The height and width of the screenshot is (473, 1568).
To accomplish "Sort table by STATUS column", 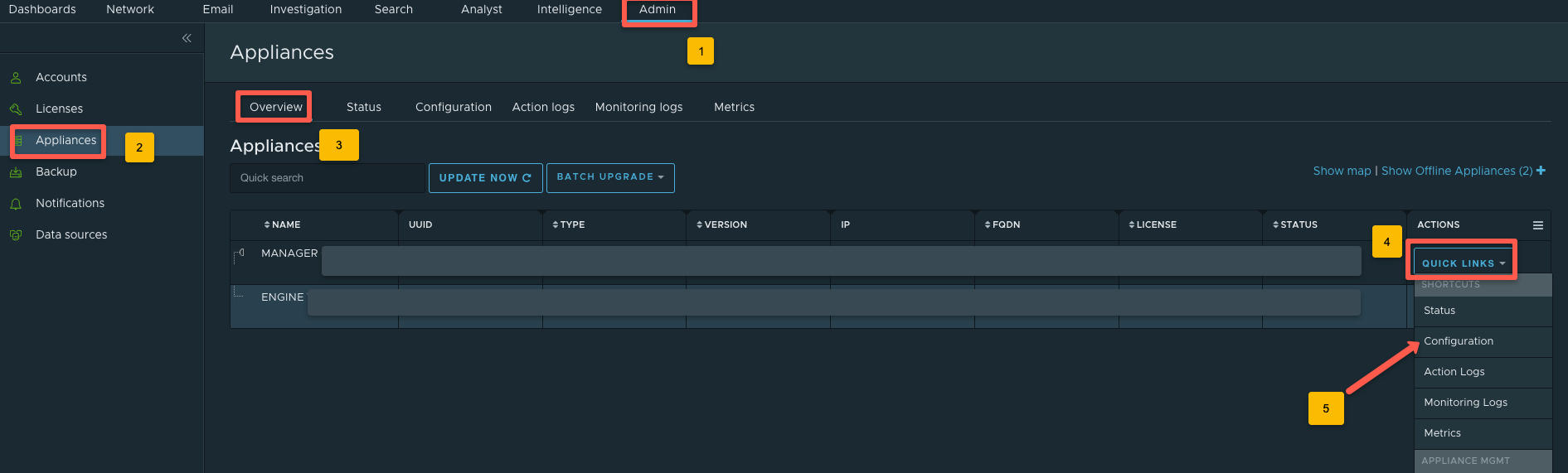I will [x=1295, y=225].
